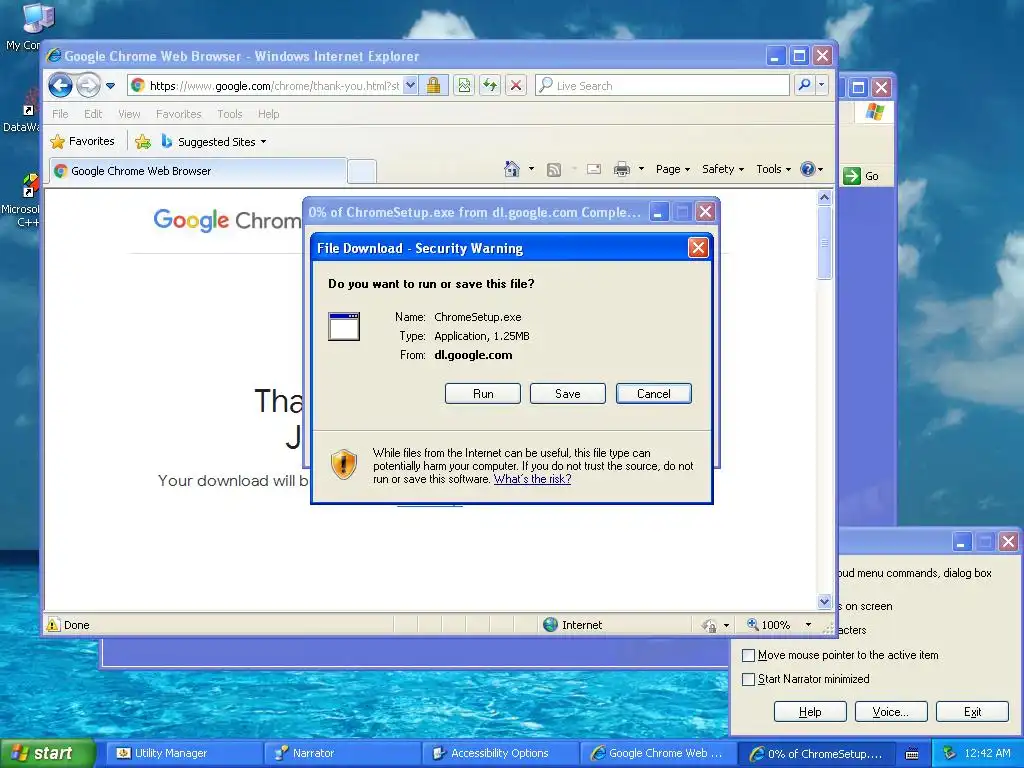Click the Read Mail envelope icon
This screenshot has height=768, width=1024.
point(594,169)
